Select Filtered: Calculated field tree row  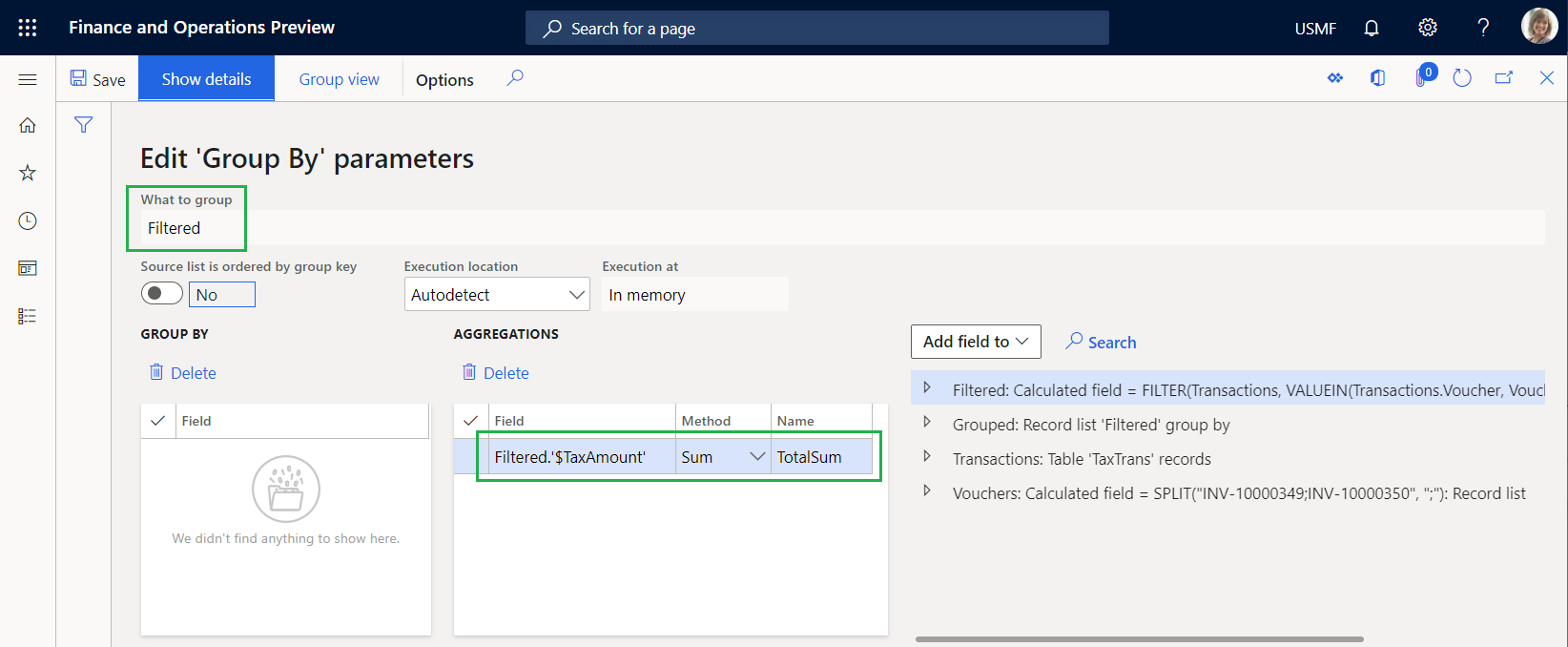click(1228, 389)
